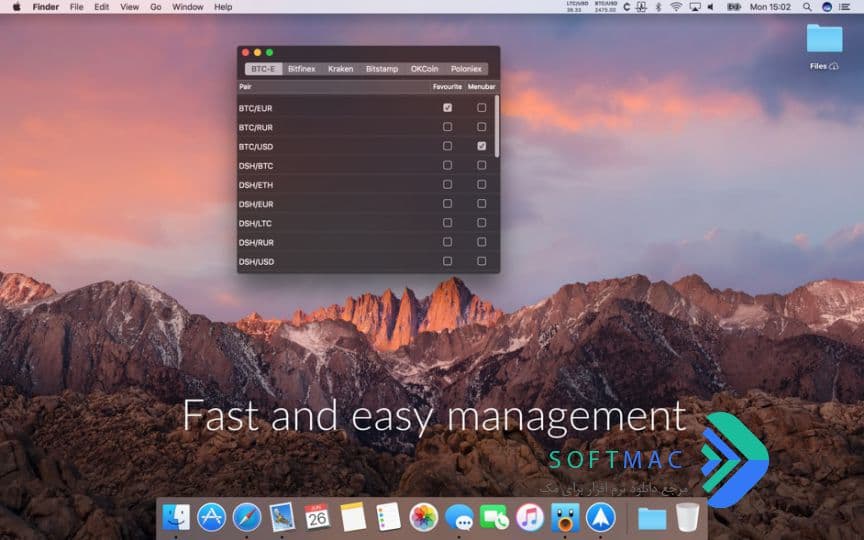864x540 pixels.
Task: Open the Help menu
Action: (x=223, y=7)
